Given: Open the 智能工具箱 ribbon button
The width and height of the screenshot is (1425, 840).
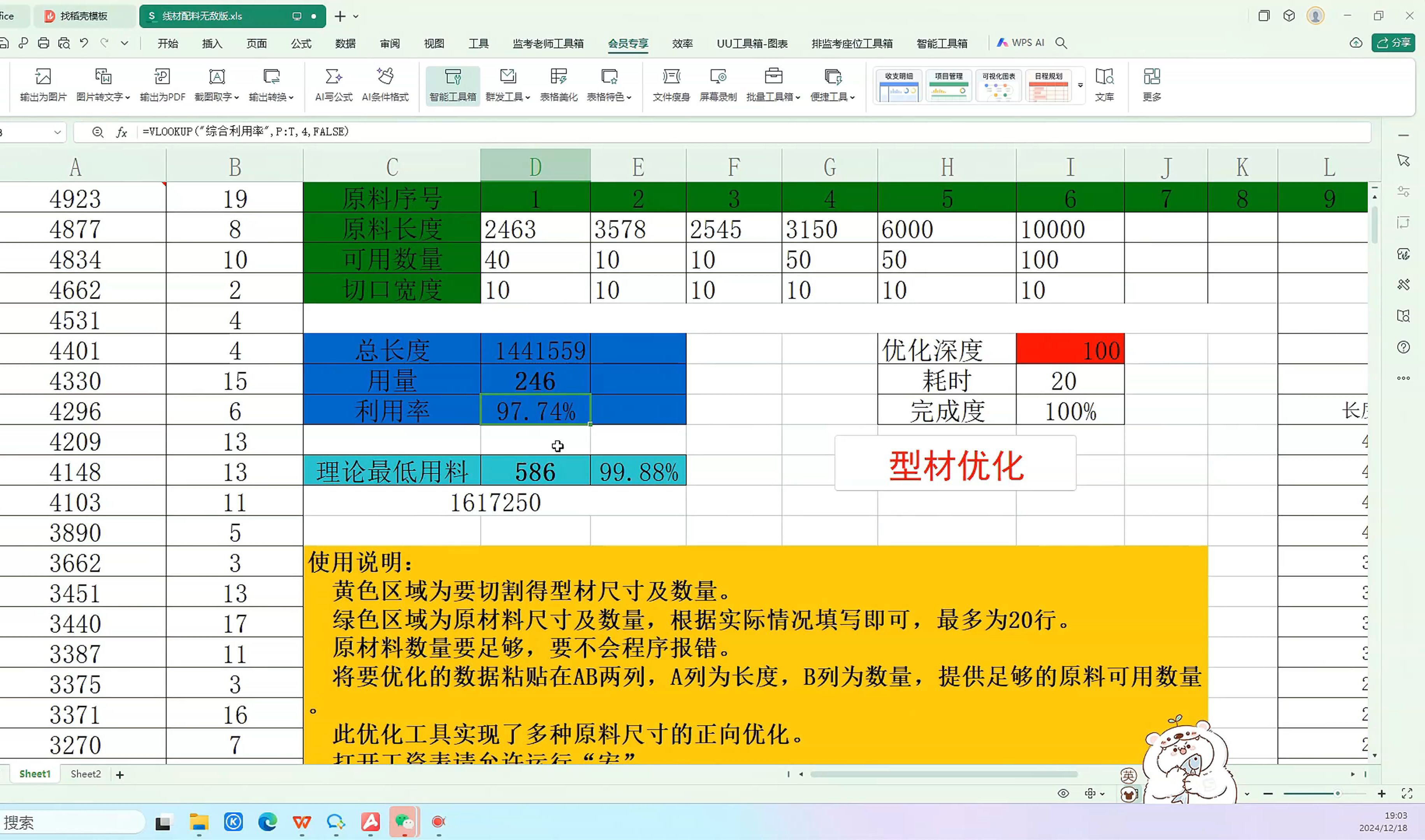Looking at the screenshot, I should coord(452,86).
